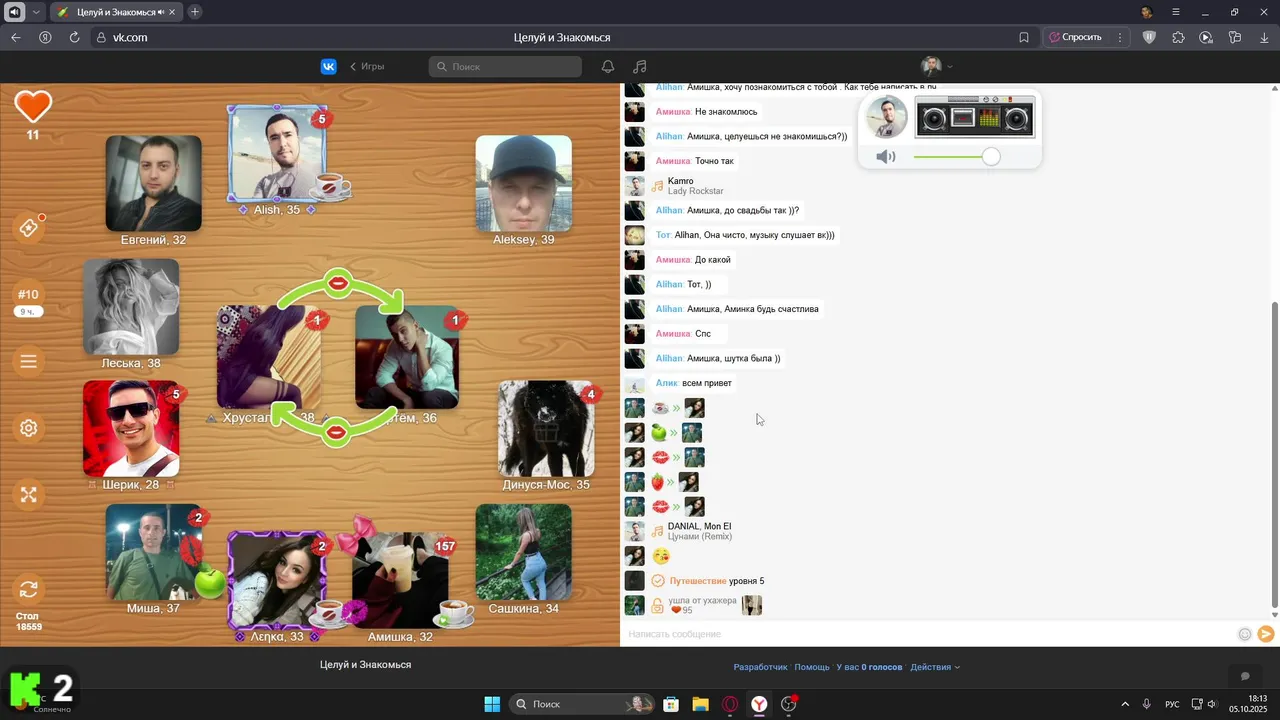Viewport: 1280px width, 720px height.
Task: Click the Разработчик link
Action: point(761,667)
